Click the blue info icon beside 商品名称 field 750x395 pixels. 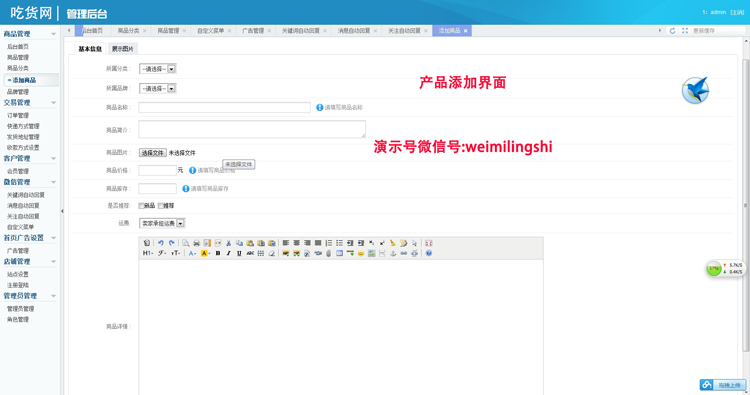[x=320, y=107]
